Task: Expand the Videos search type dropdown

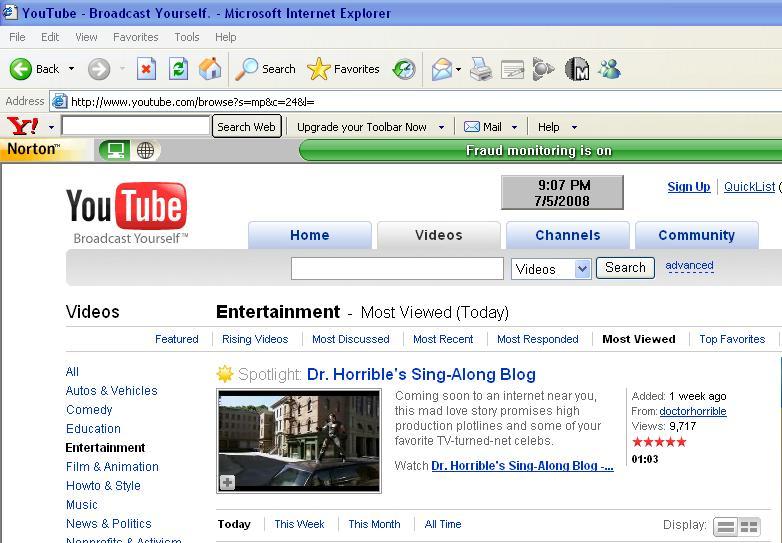Action: coord(582,269)
